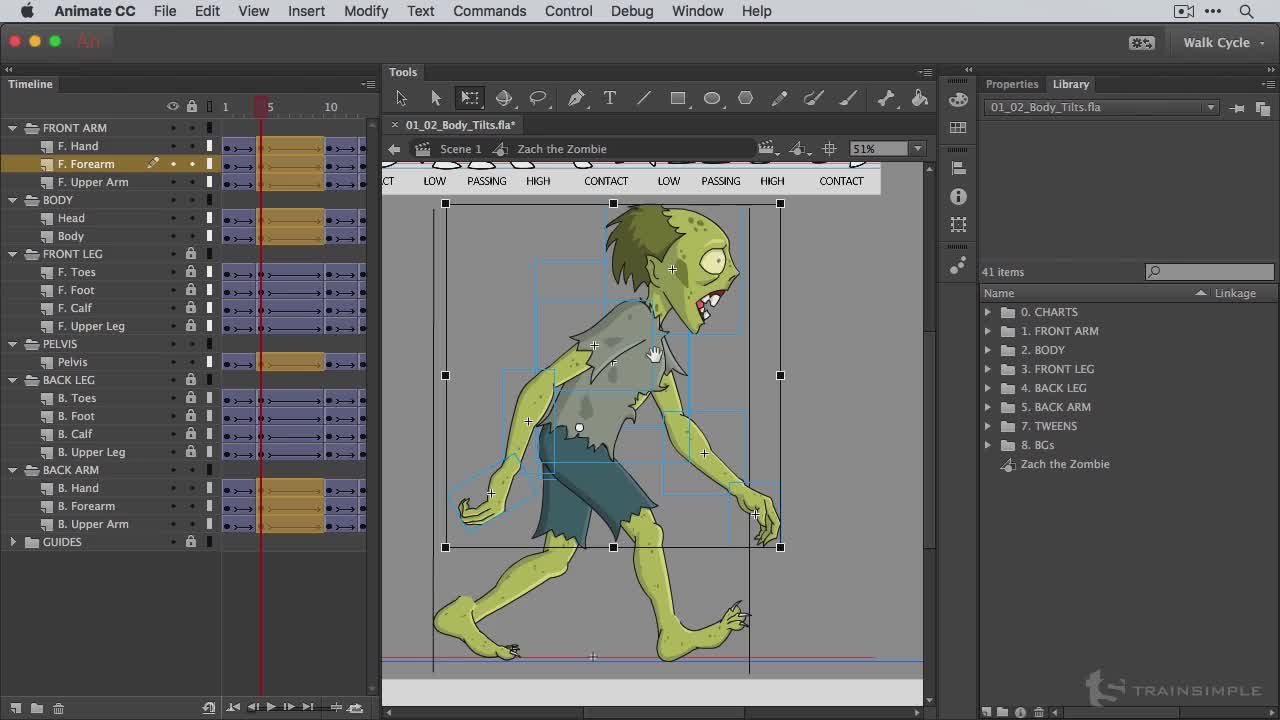Select the Subselection tool

(x=435, y=98)
